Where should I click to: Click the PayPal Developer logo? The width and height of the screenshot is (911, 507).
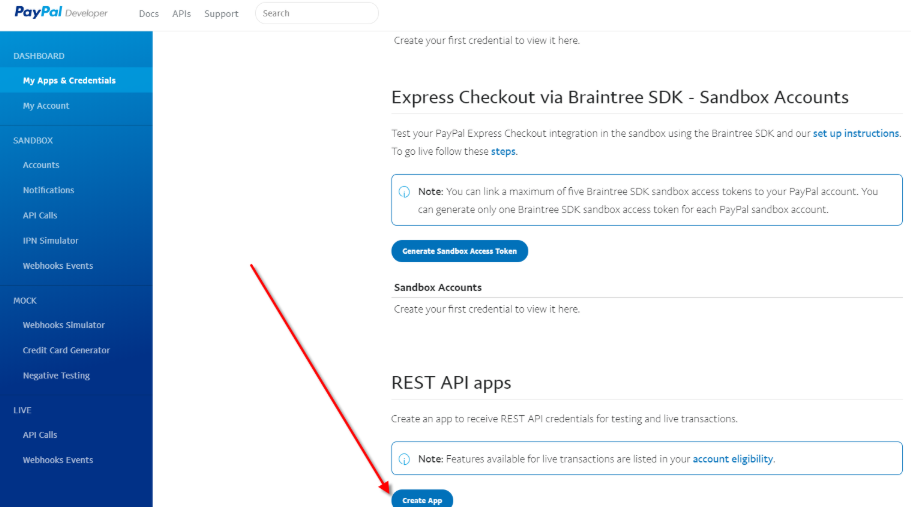pos(61,12)
